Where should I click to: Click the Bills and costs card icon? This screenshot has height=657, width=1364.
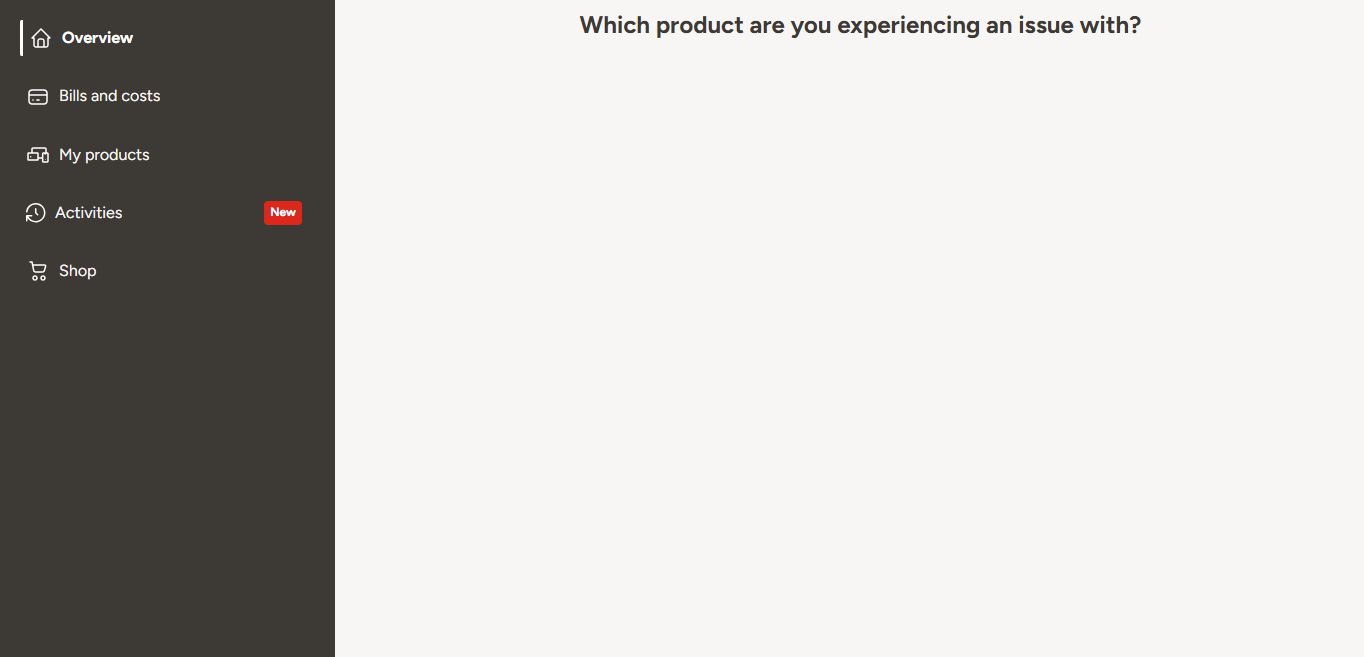click(x=38, y=97)
